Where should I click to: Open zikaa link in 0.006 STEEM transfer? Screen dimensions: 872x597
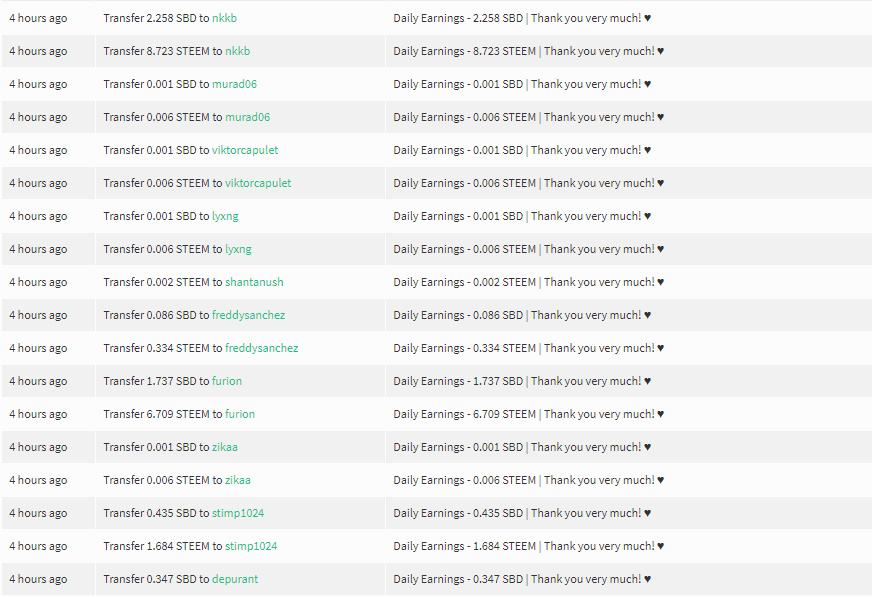pyautogui.click(x=237, y=480)
